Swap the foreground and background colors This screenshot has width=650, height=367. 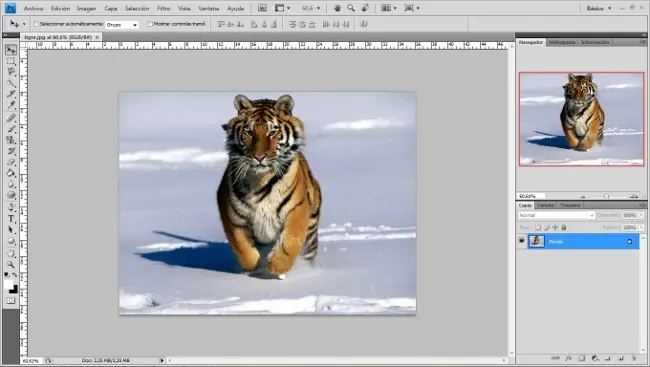coord(15,275)
